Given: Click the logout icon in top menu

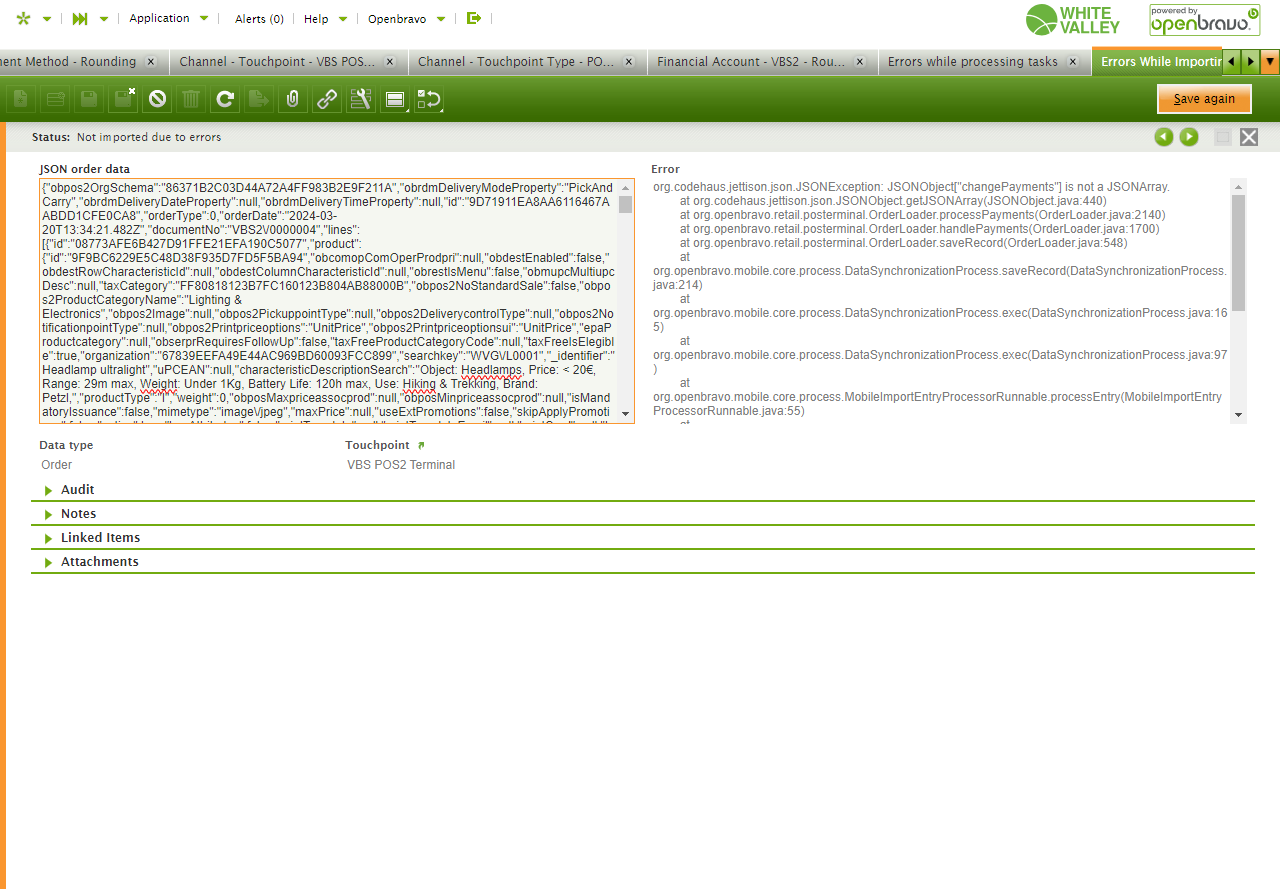Looking at the screenshot, I should [474, 18].
